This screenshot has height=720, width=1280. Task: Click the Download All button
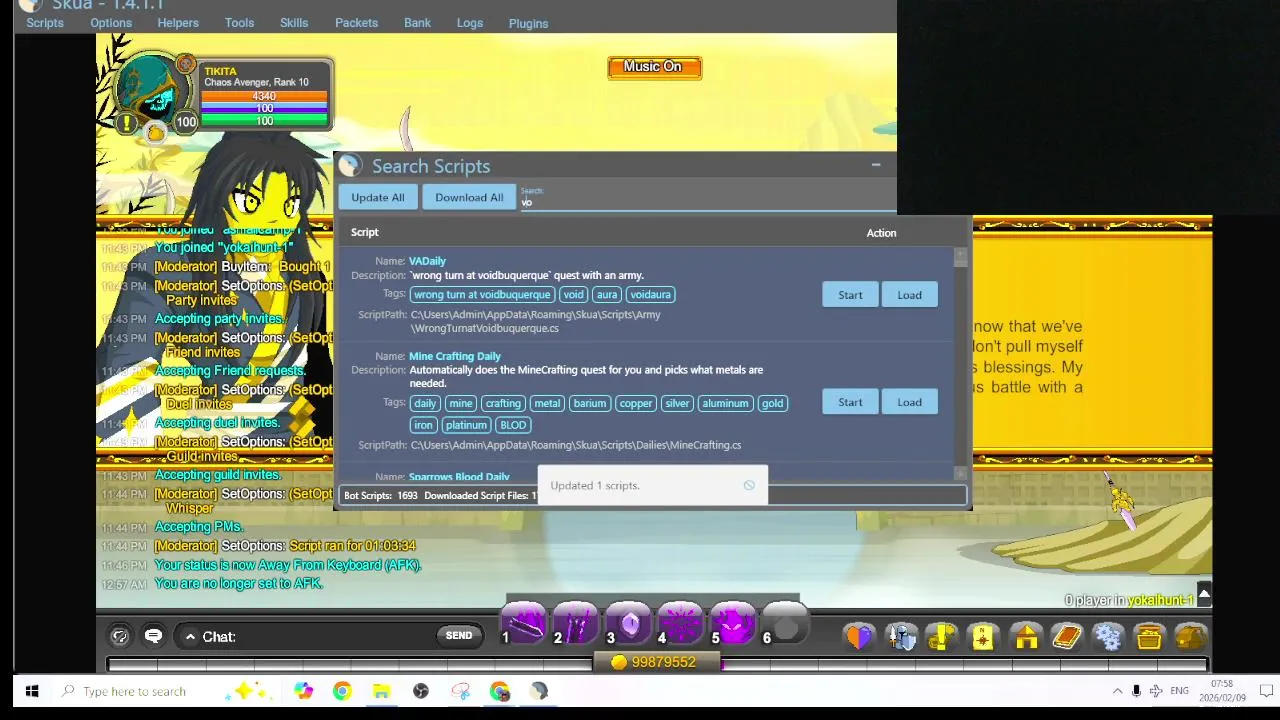pos(469,197)
